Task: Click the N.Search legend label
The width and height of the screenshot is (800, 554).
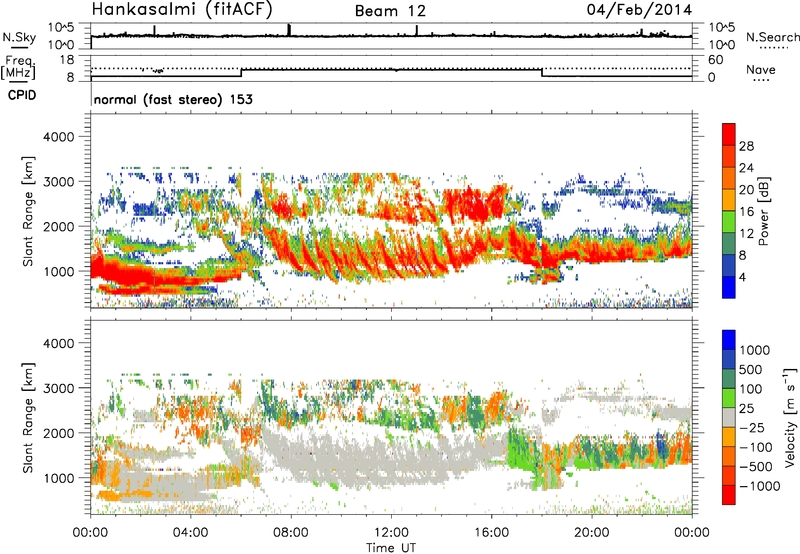Action: tap(773, 37)
